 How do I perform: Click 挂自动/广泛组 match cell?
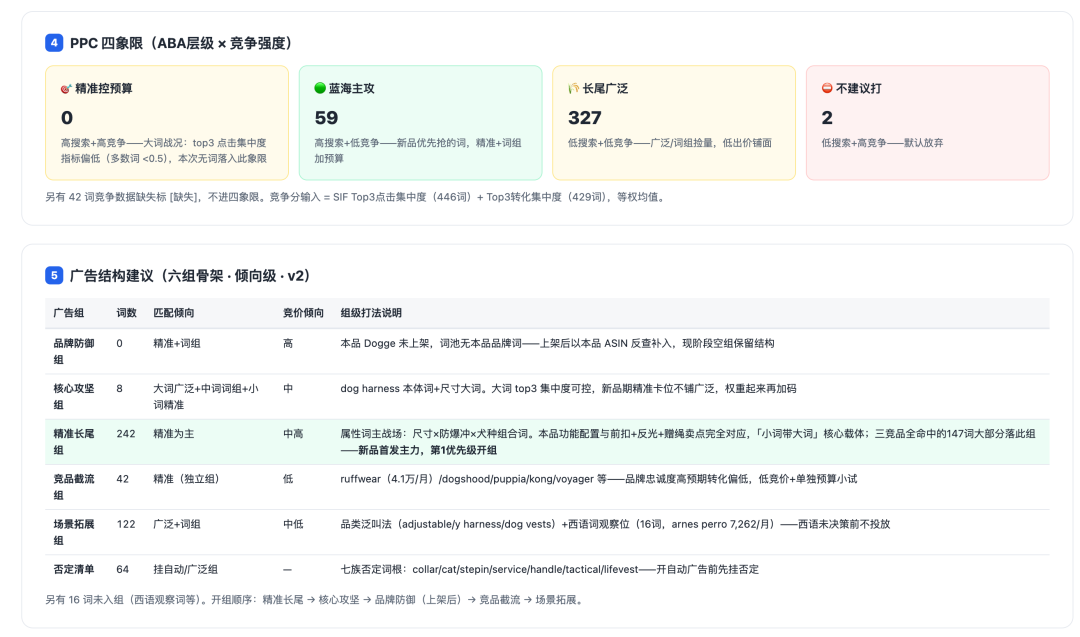(186, 570)
